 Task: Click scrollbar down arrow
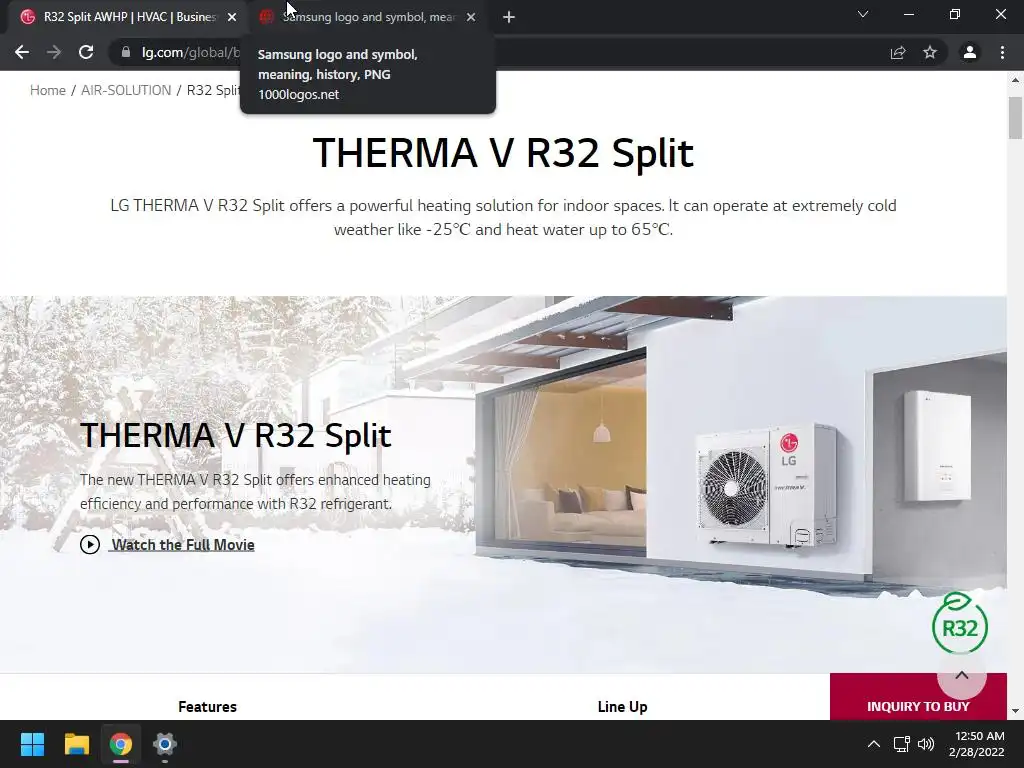(1015, 711)
